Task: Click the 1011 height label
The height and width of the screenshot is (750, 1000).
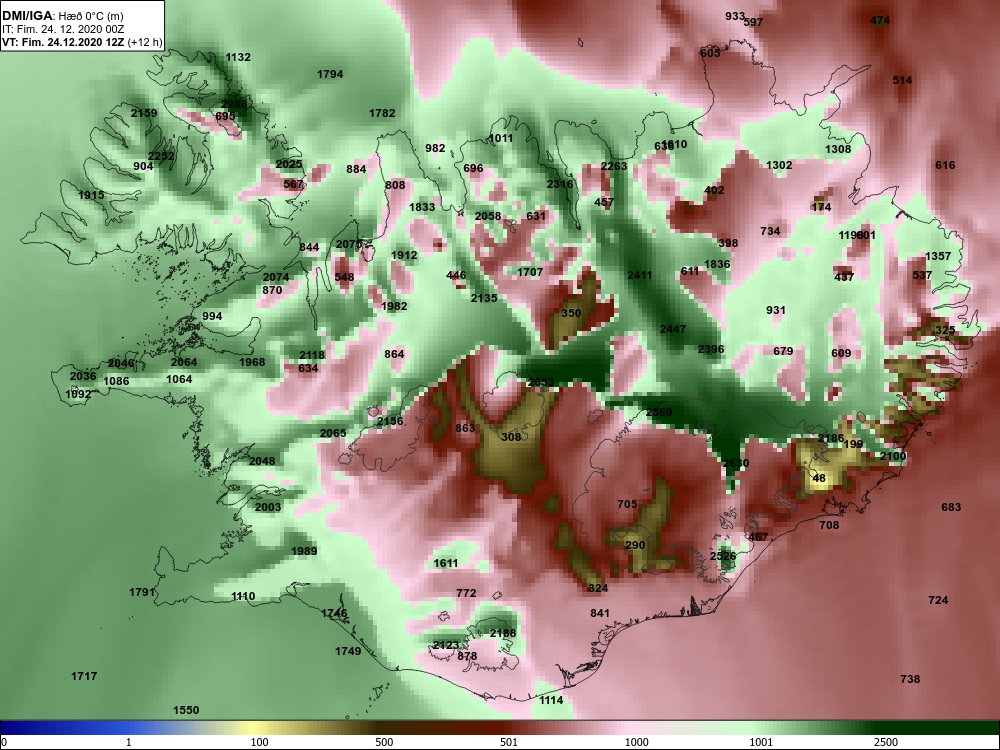Action: point(501,138)
